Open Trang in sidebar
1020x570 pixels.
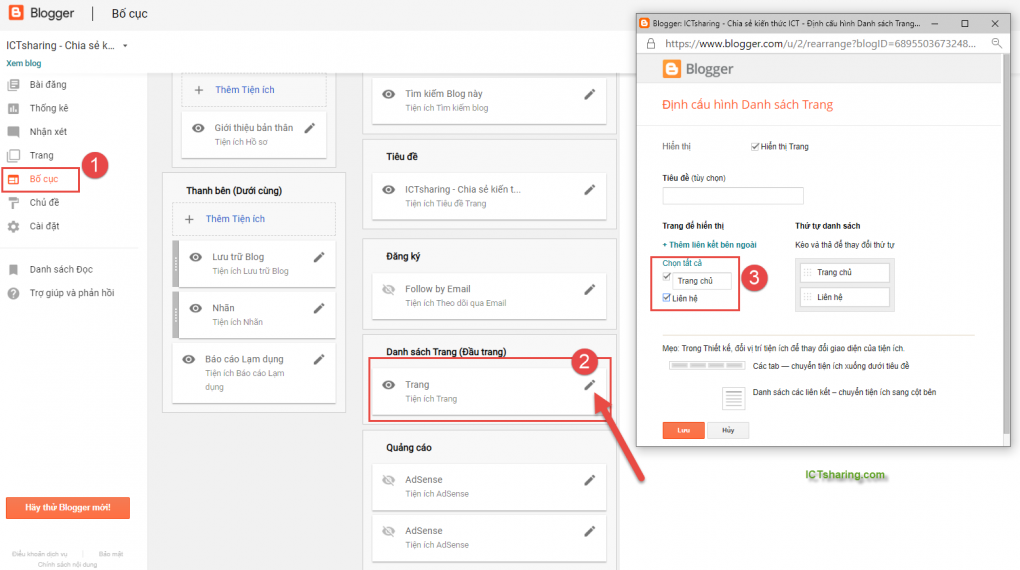click(x=42, y=155)
